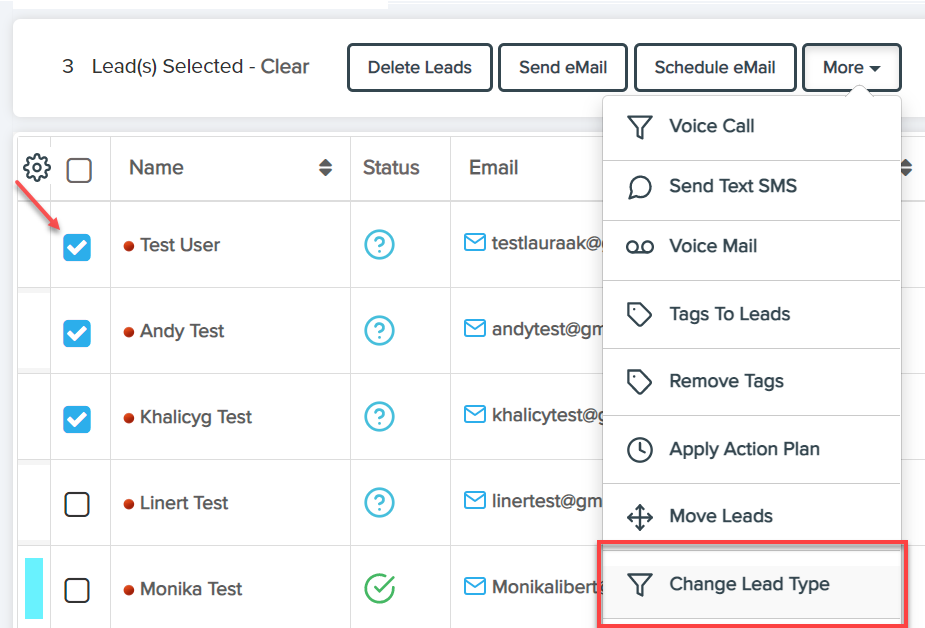Clear the selected leads via Clear link

coord(285,67)
